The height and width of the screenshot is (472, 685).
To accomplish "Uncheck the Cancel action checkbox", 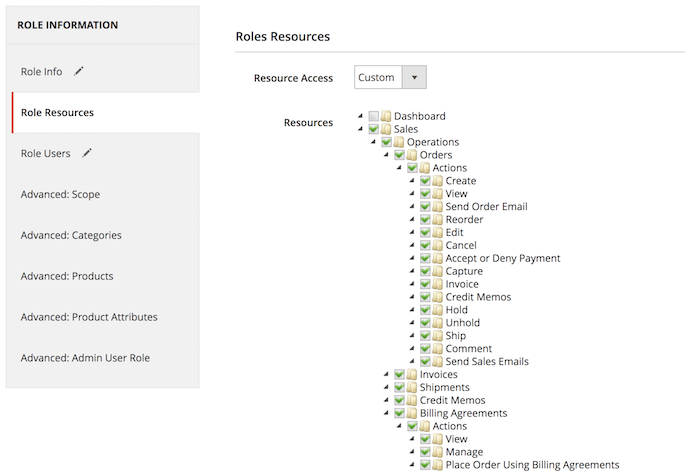I will (x=425, y=246).
